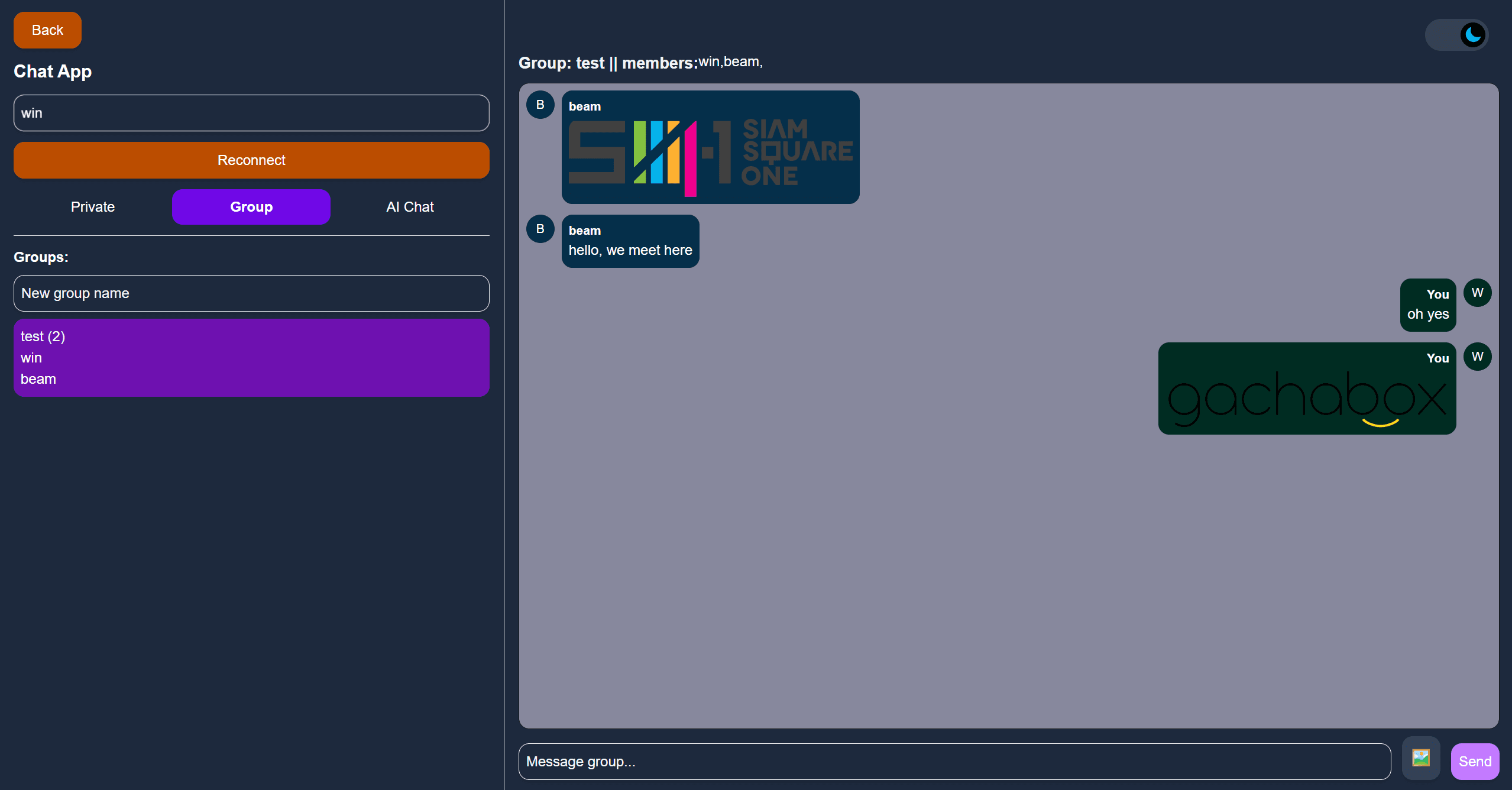Click the 'Group: test || members:' header
The height and width of the screenshot is (790, 1512).
[x=608, y=63]
